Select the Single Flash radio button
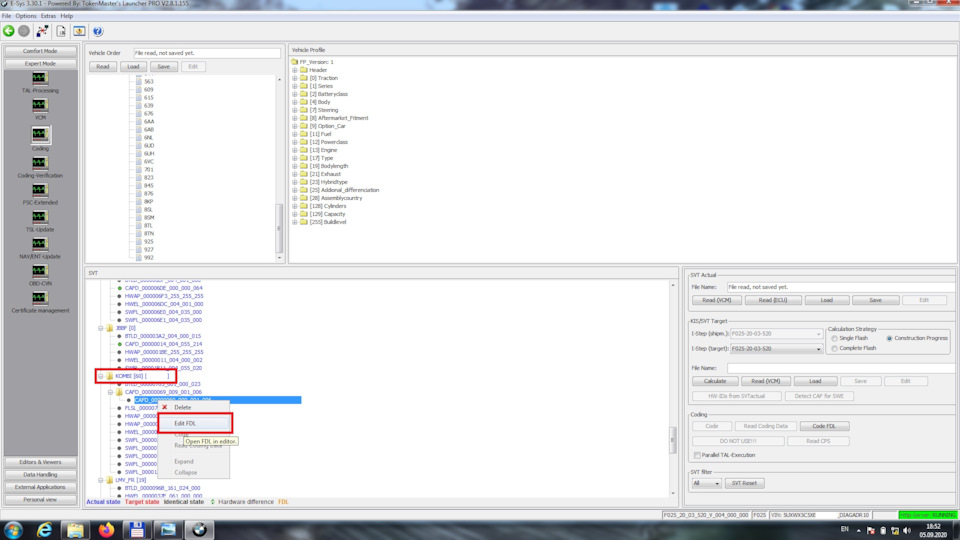960x540 pixels. coord(834,339)
